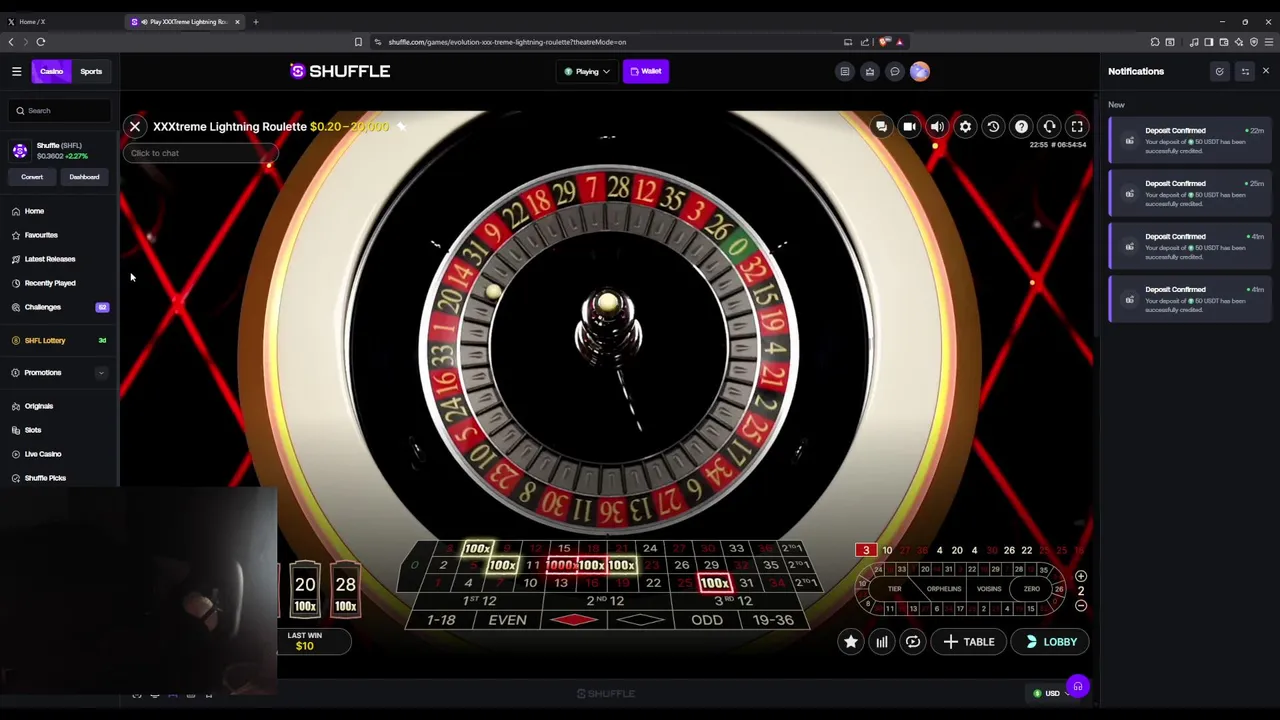Select the ORPHELINS racetrack bet

coord(943,589)
